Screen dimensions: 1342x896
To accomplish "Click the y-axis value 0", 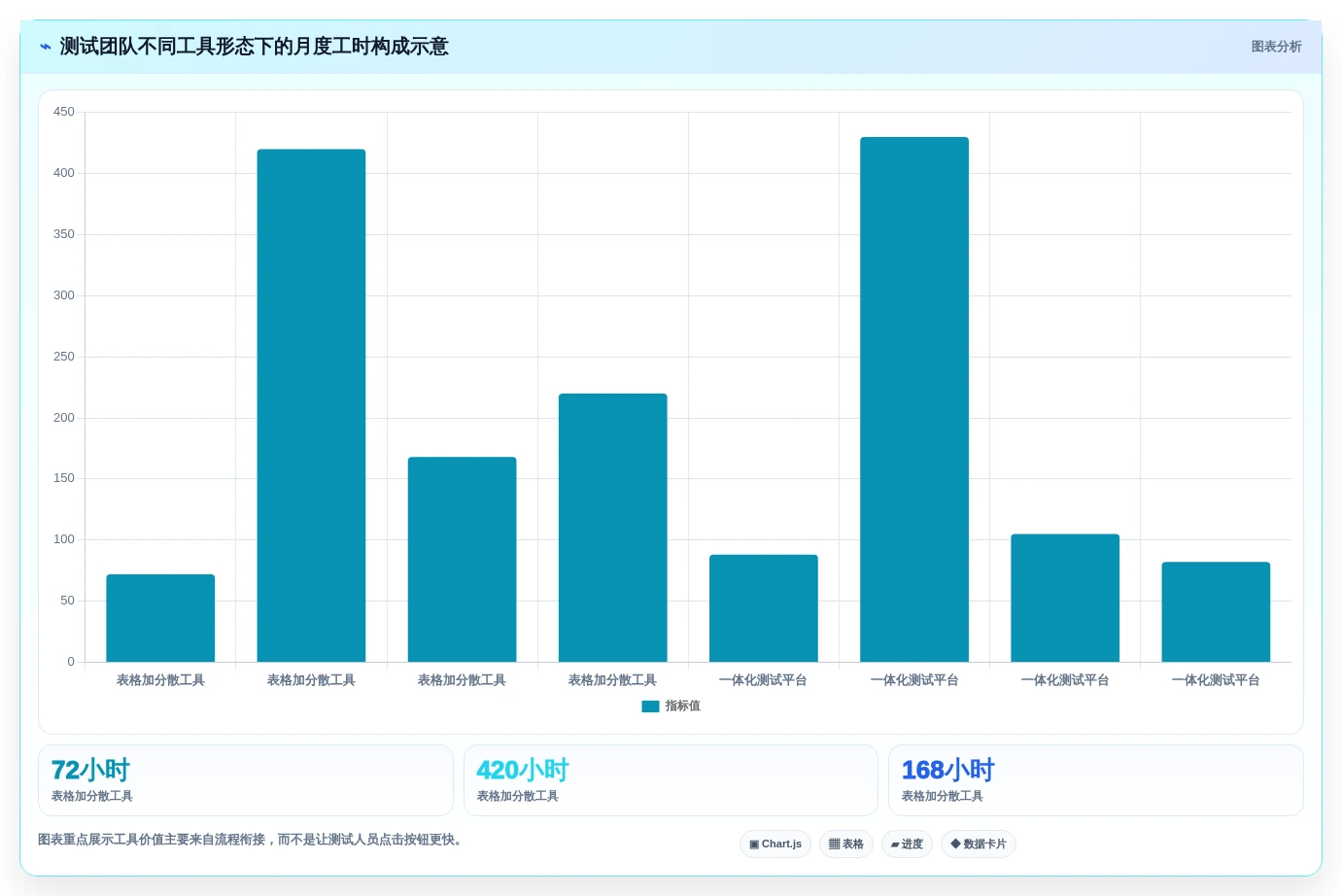I will 71,662.
